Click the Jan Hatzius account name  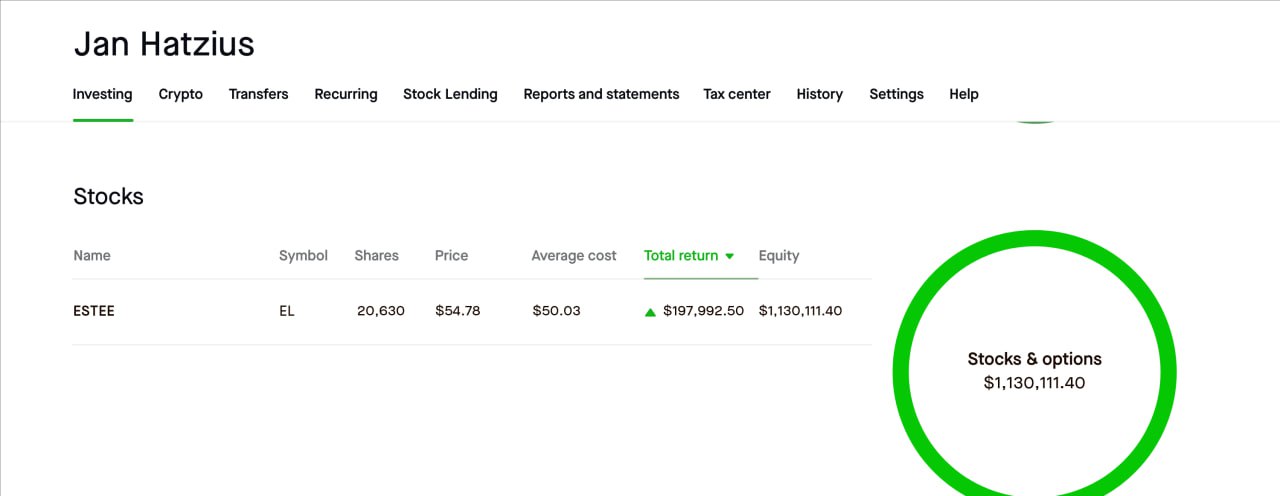coord(164,44)
